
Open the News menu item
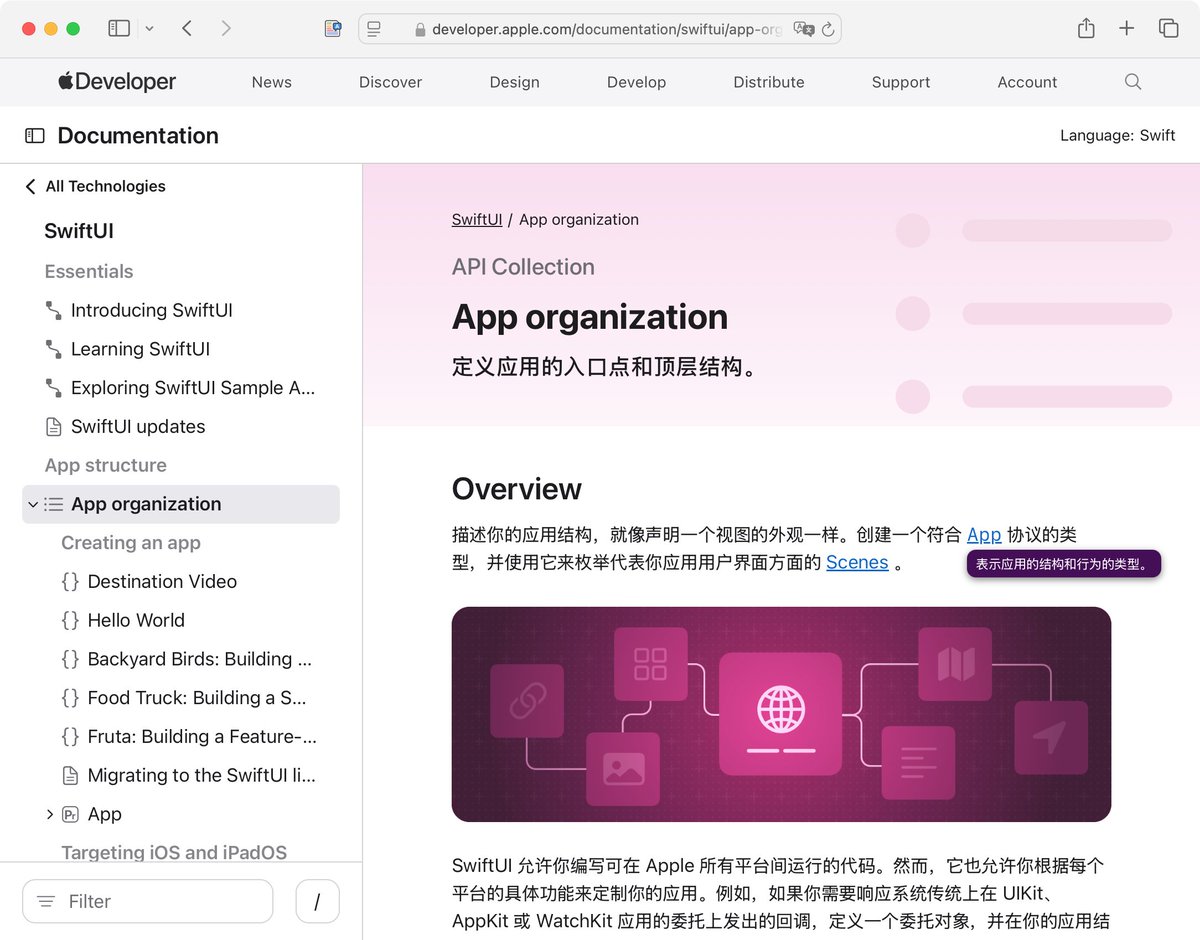(272, 82)
